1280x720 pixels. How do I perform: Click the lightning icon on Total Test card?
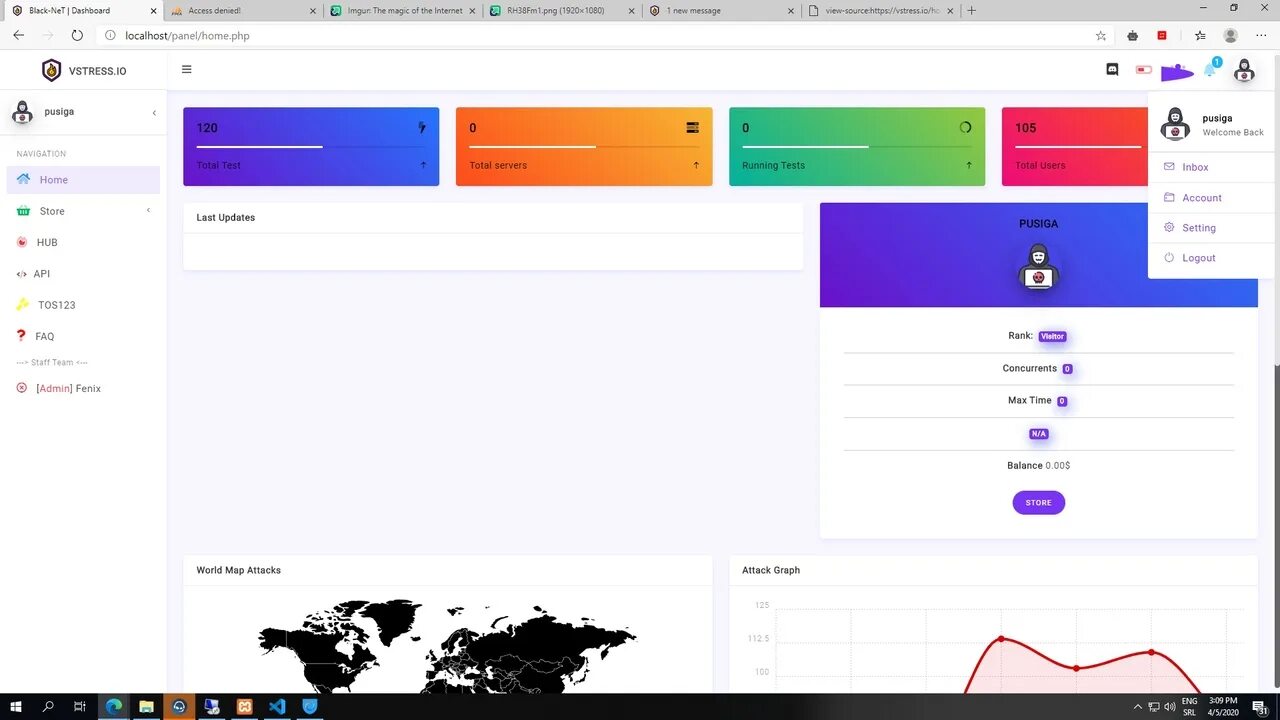click(422, 128)
